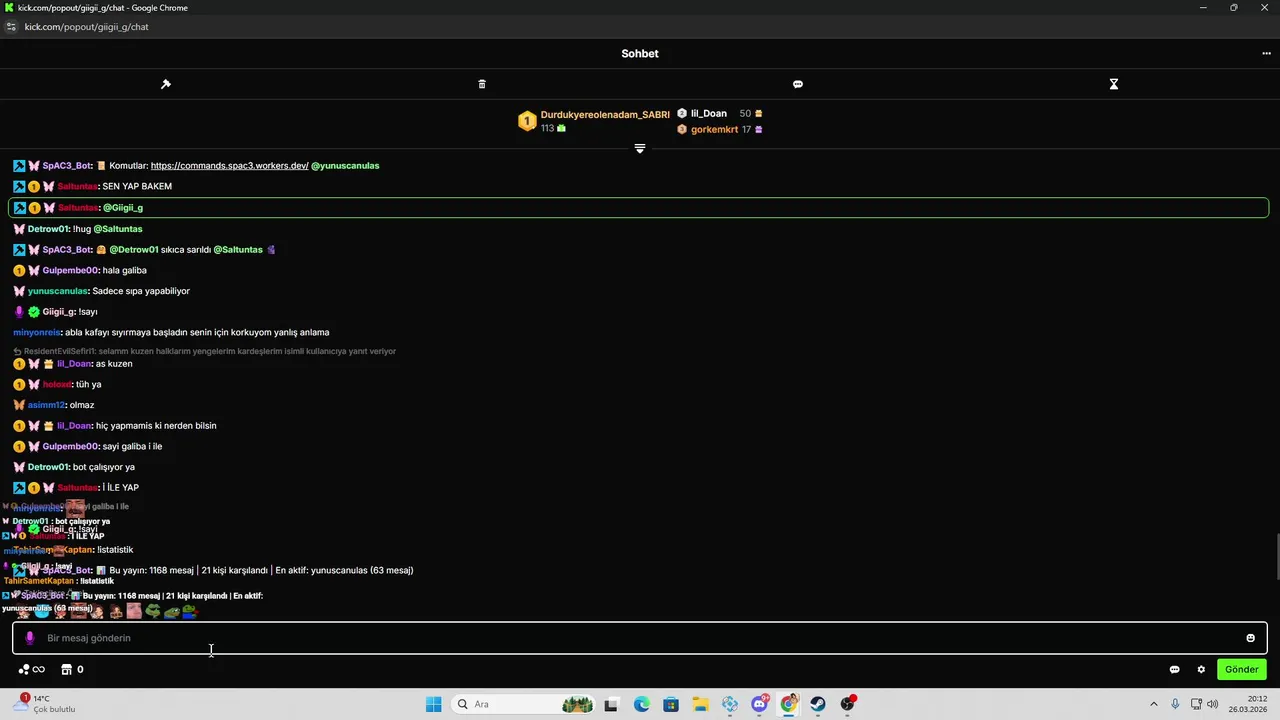
Task: Click the purple microphone badge beside Giigii_g's !sayı
Action: 19,312
